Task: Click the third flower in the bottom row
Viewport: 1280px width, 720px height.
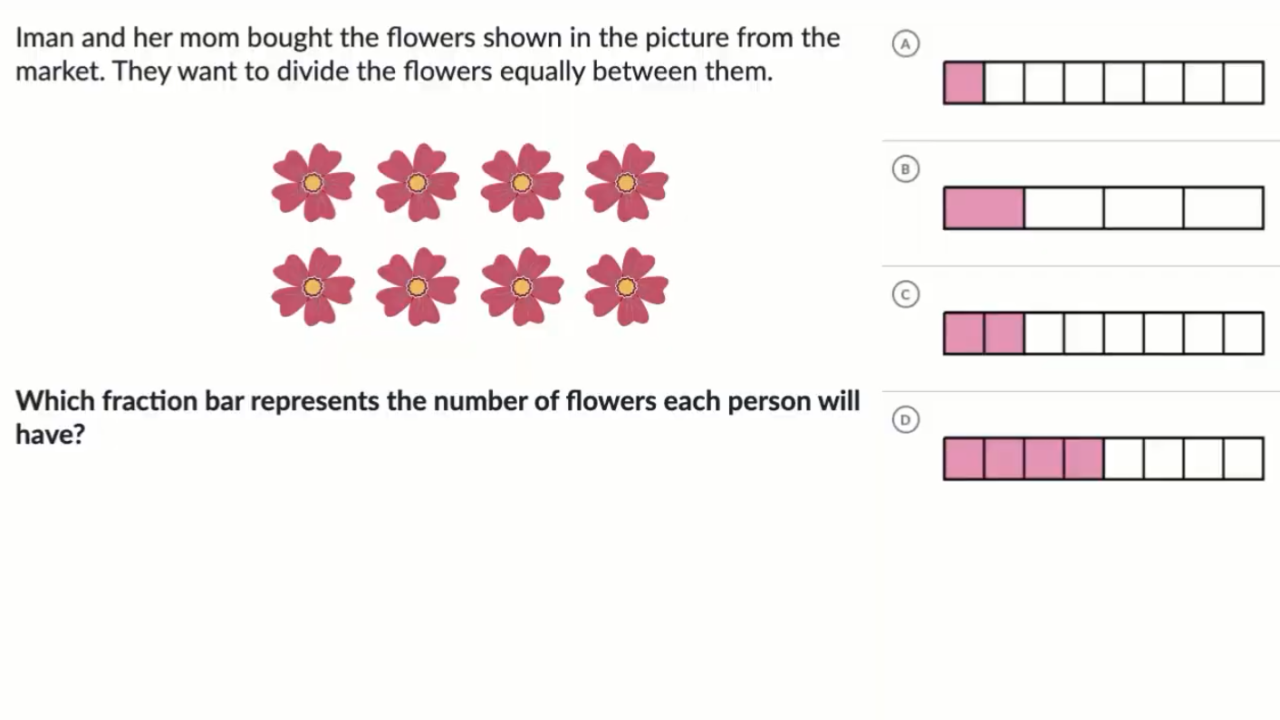Action: click(521, 287)
